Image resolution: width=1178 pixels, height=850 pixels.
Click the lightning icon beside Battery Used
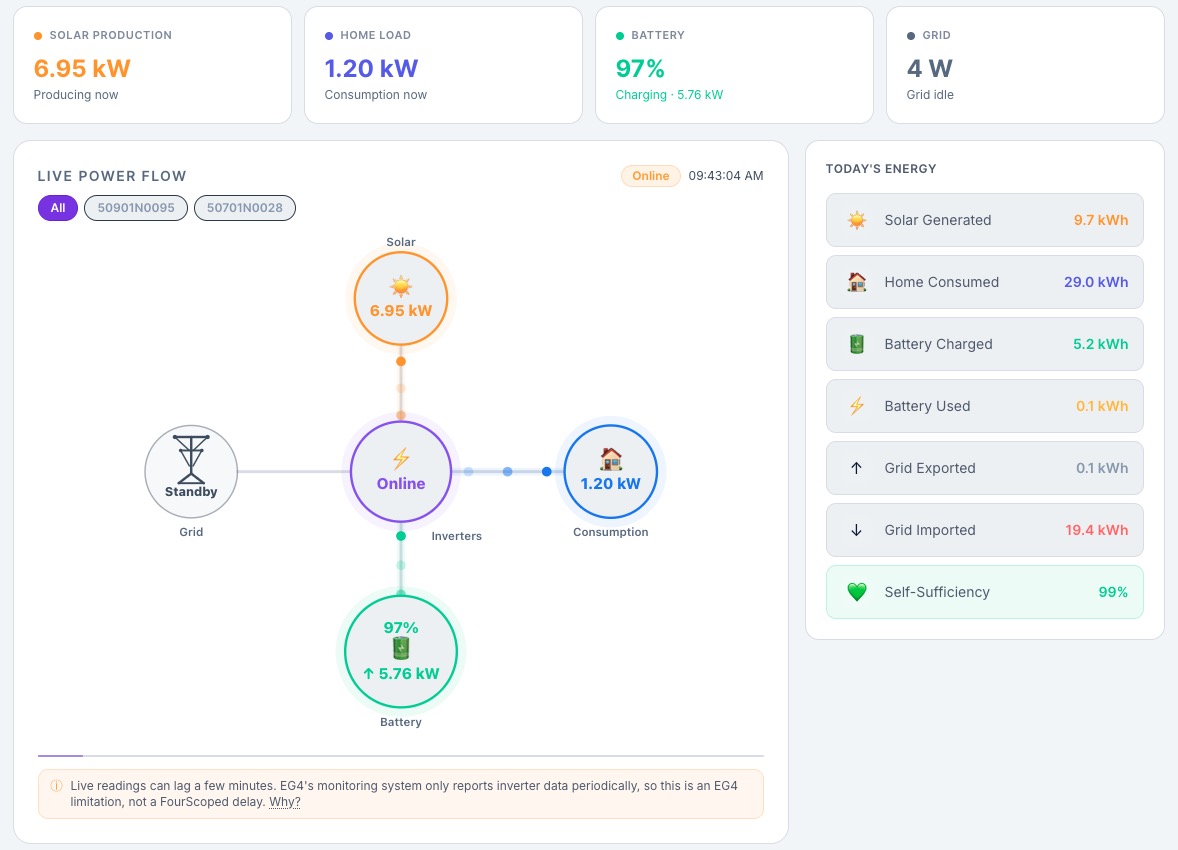(856, 406)
